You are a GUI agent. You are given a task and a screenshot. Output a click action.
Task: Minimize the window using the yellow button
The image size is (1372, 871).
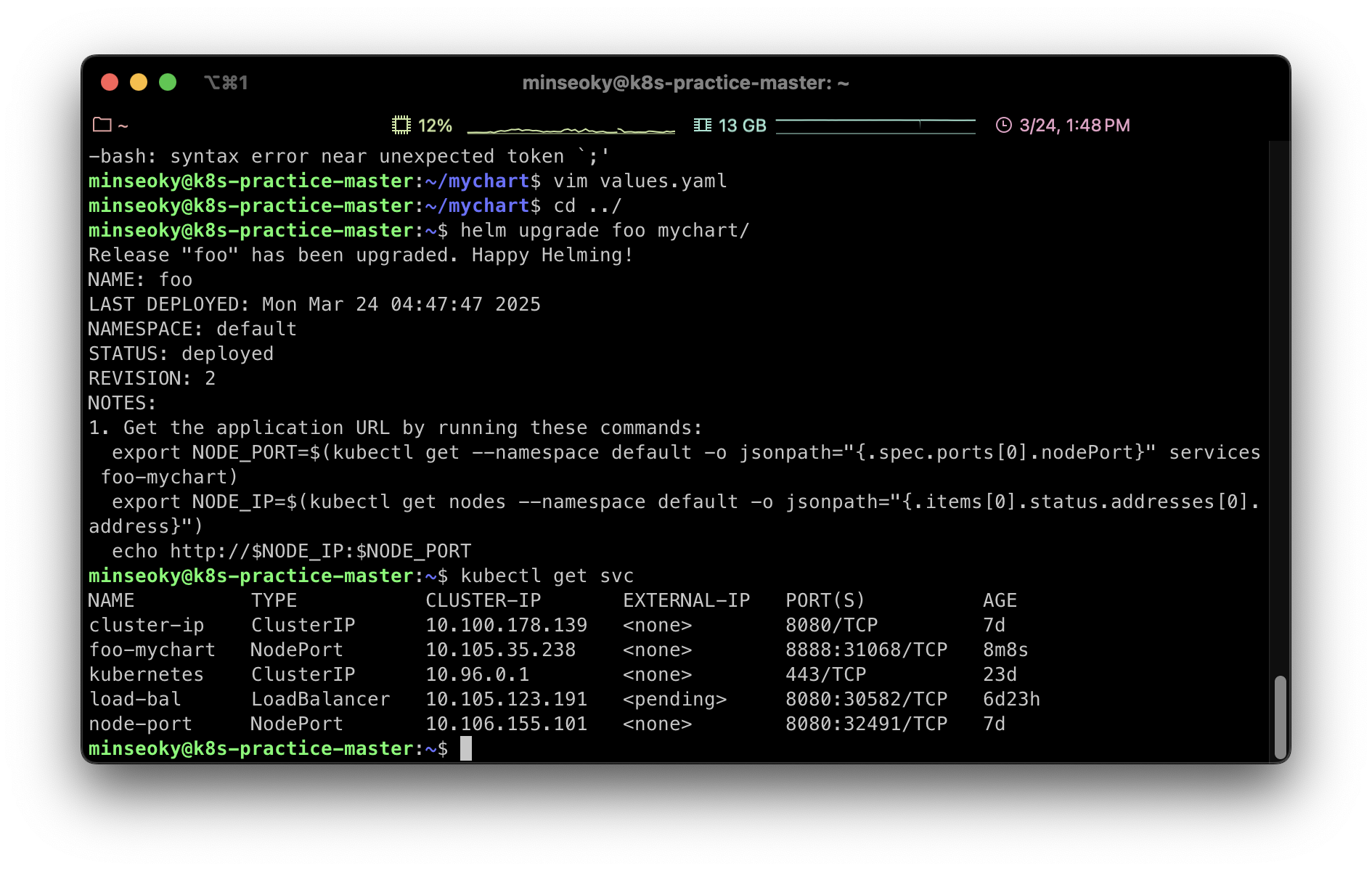139,82
